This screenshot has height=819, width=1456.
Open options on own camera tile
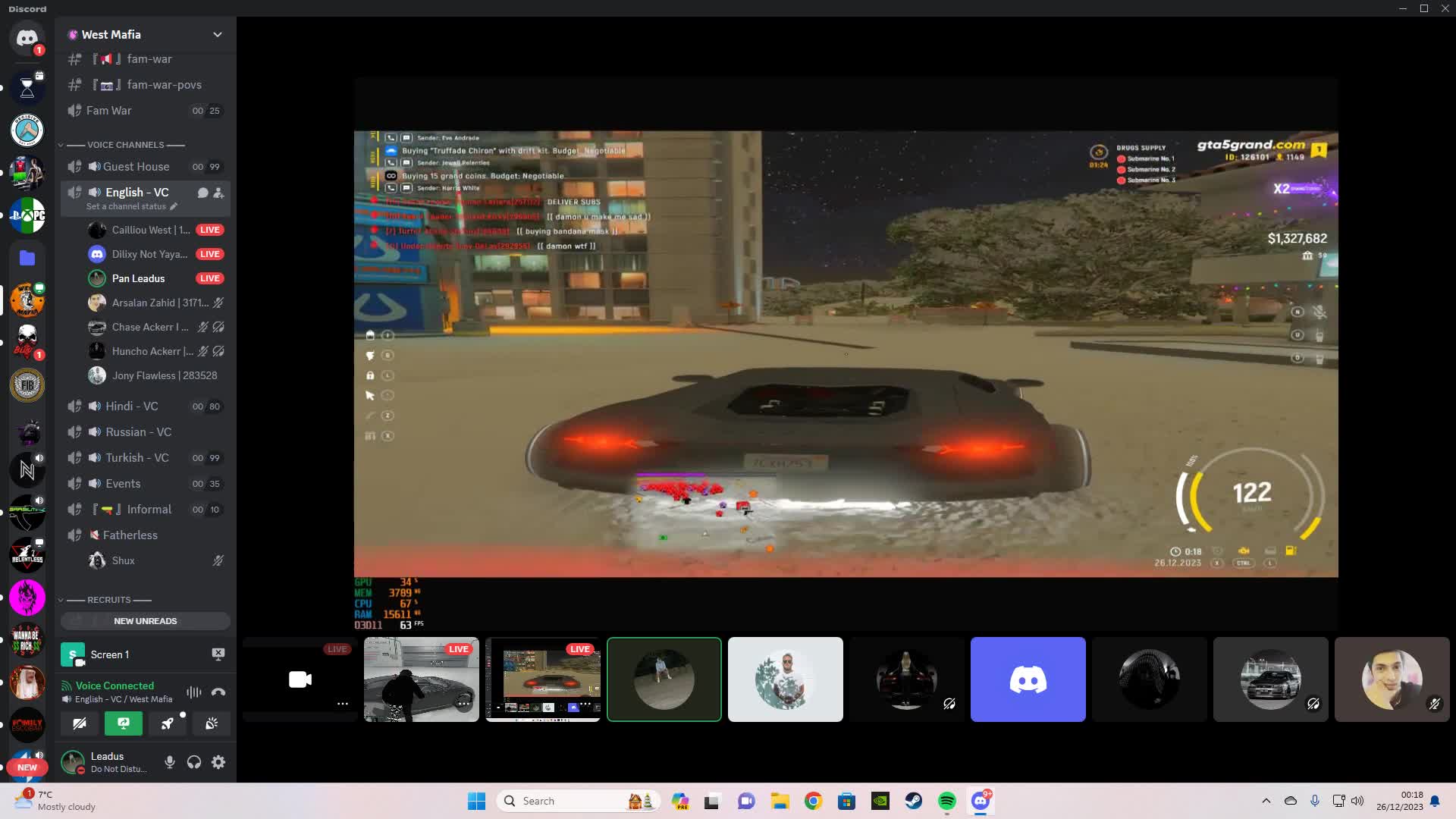pyautogui.click(x=343, y=704)
